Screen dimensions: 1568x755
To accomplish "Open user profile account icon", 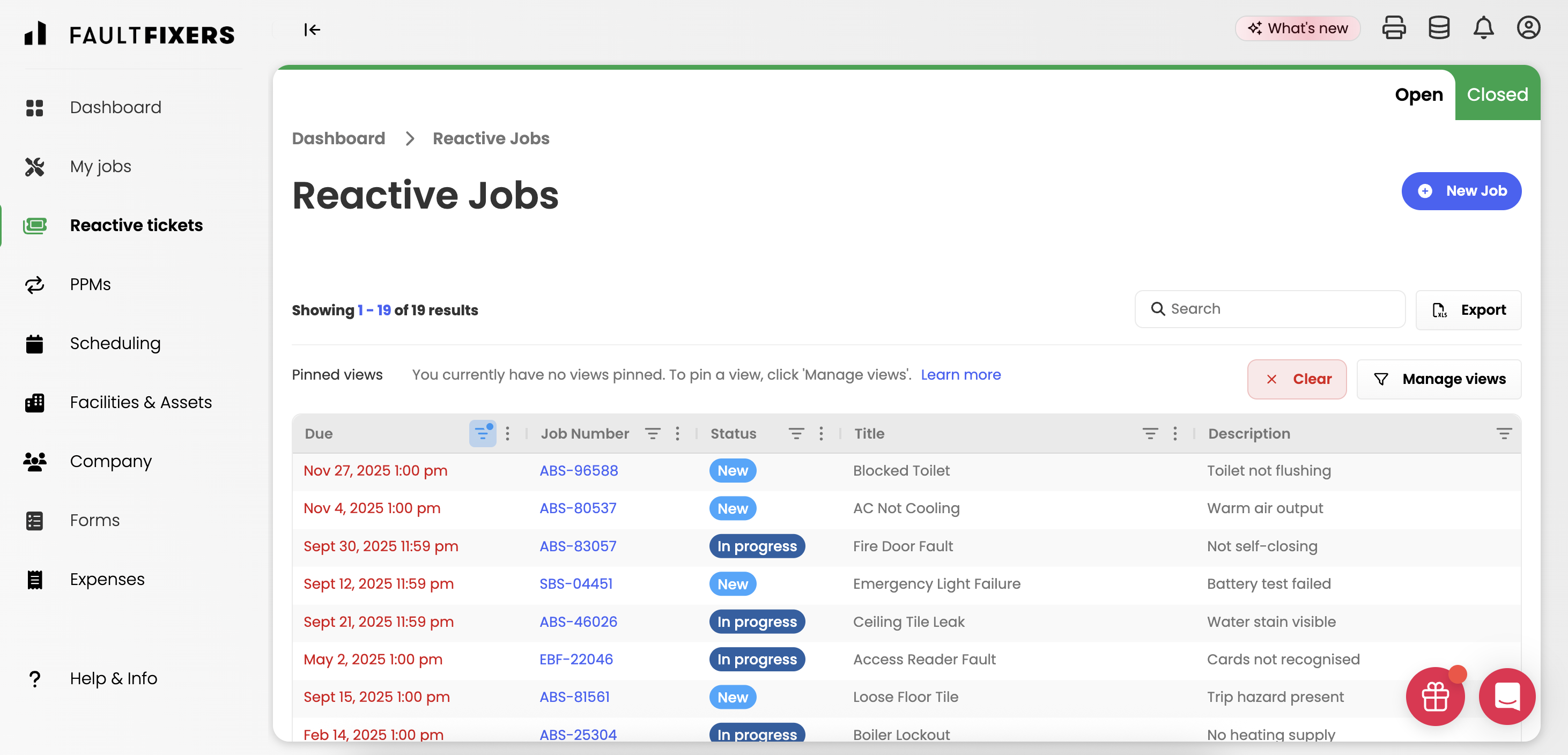I will [x=1528, y=28].
